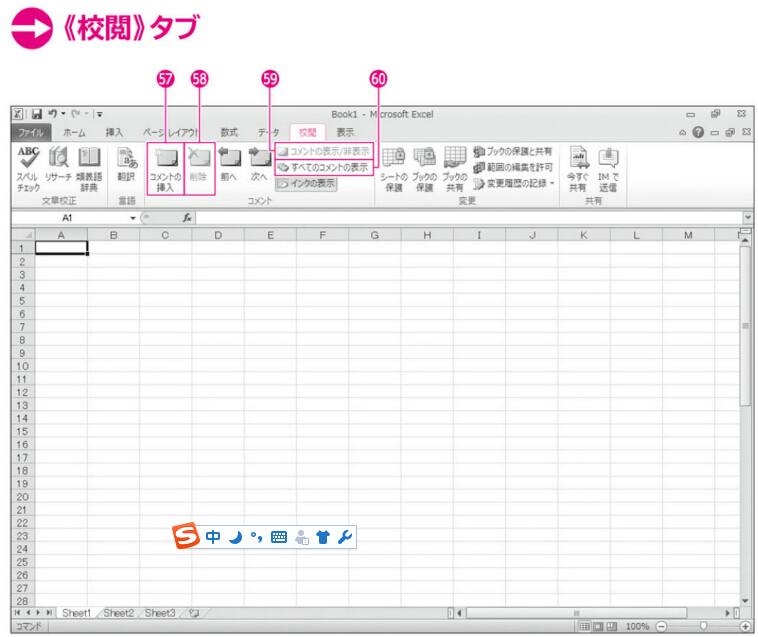Viewport: 758px width, 637px height.
Task: Open Customize Quick Access Toolbar dropdown
Action: tap(100, 115)
